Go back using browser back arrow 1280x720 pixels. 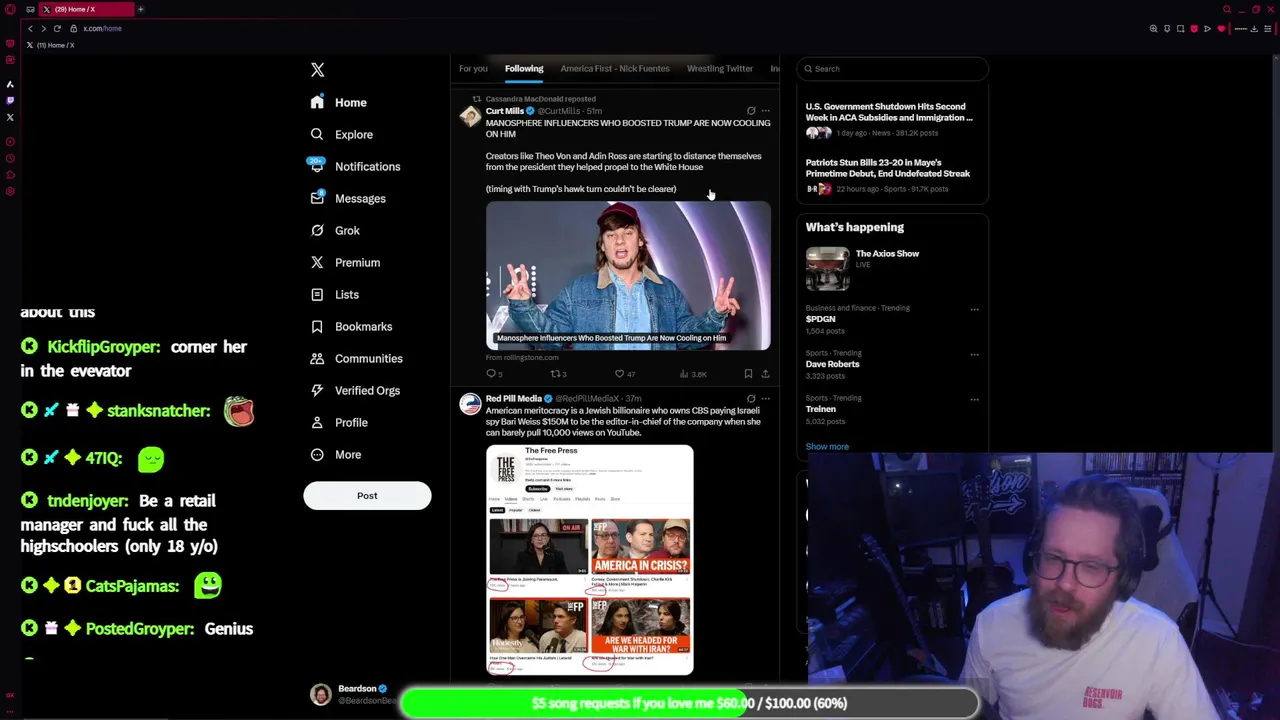(30, 28)
